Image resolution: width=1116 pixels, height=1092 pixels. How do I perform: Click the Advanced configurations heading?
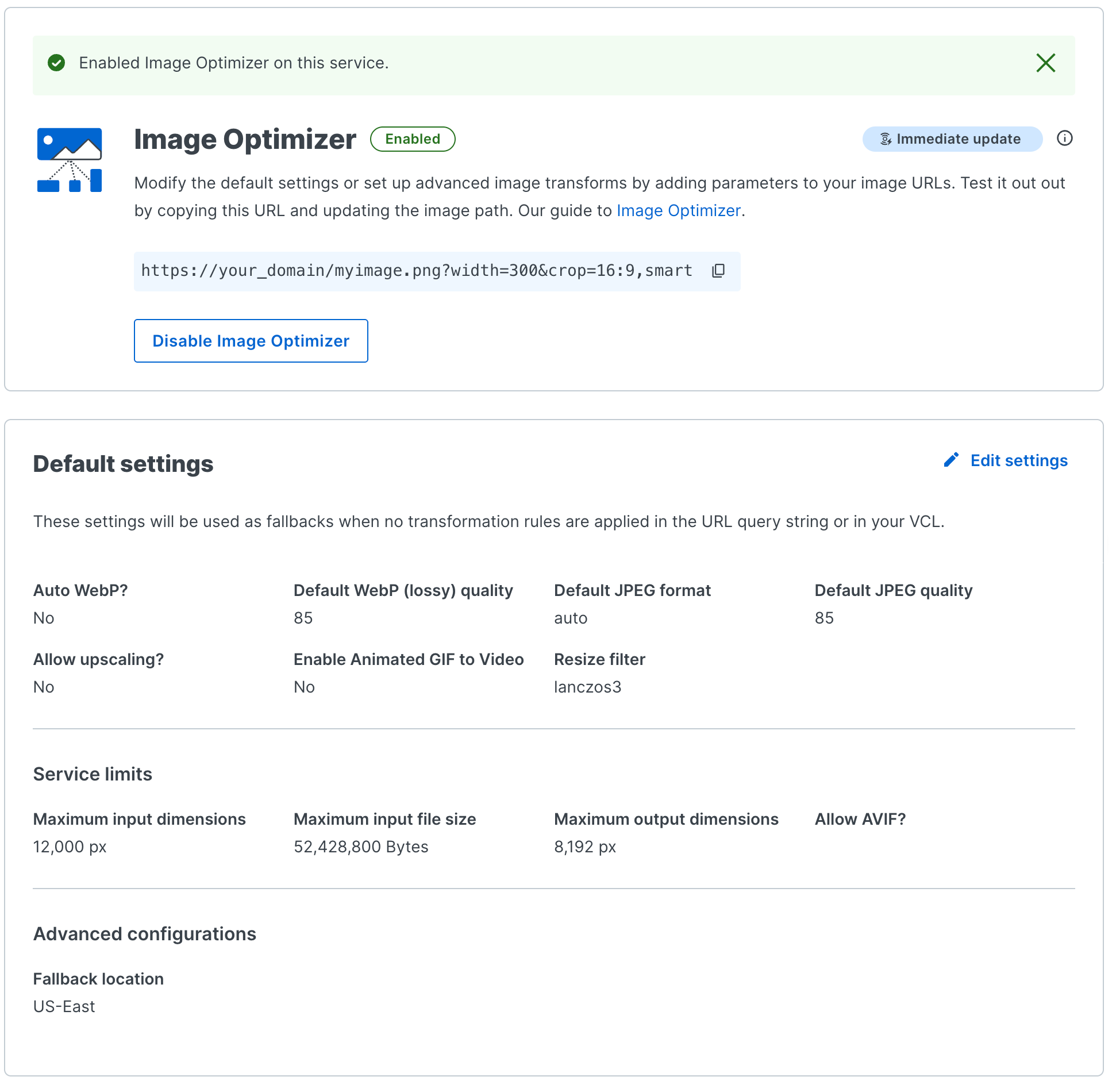[145, 933]
